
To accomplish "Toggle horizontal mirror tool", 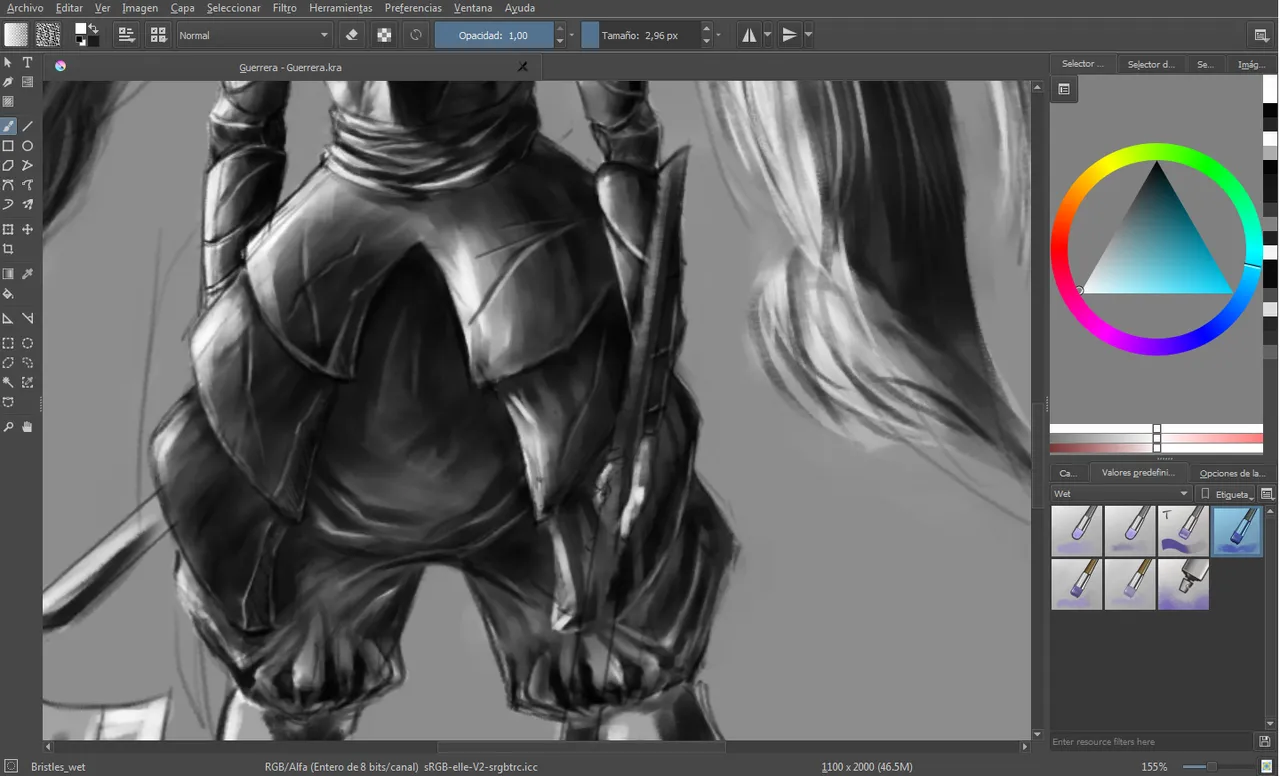I will [x=749, y=35].
